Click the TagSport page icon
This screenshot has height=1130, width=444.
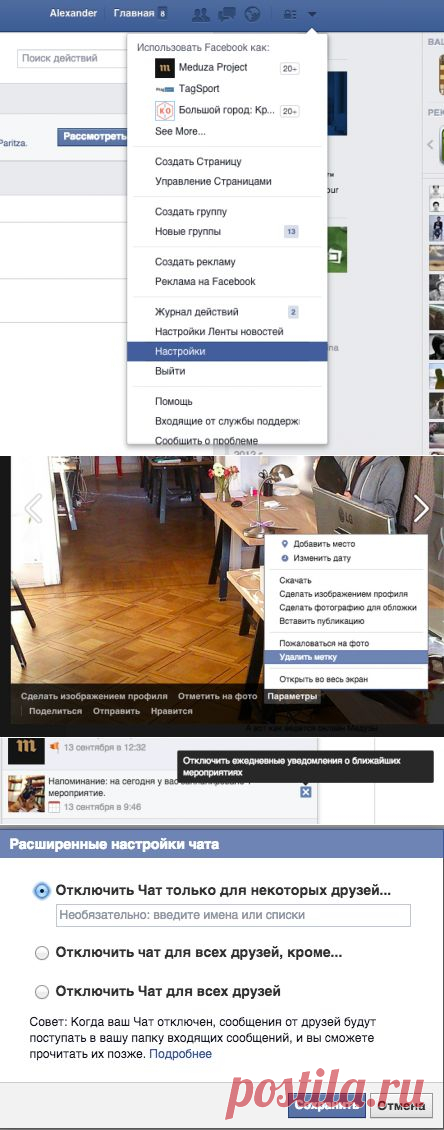point(164,89)
